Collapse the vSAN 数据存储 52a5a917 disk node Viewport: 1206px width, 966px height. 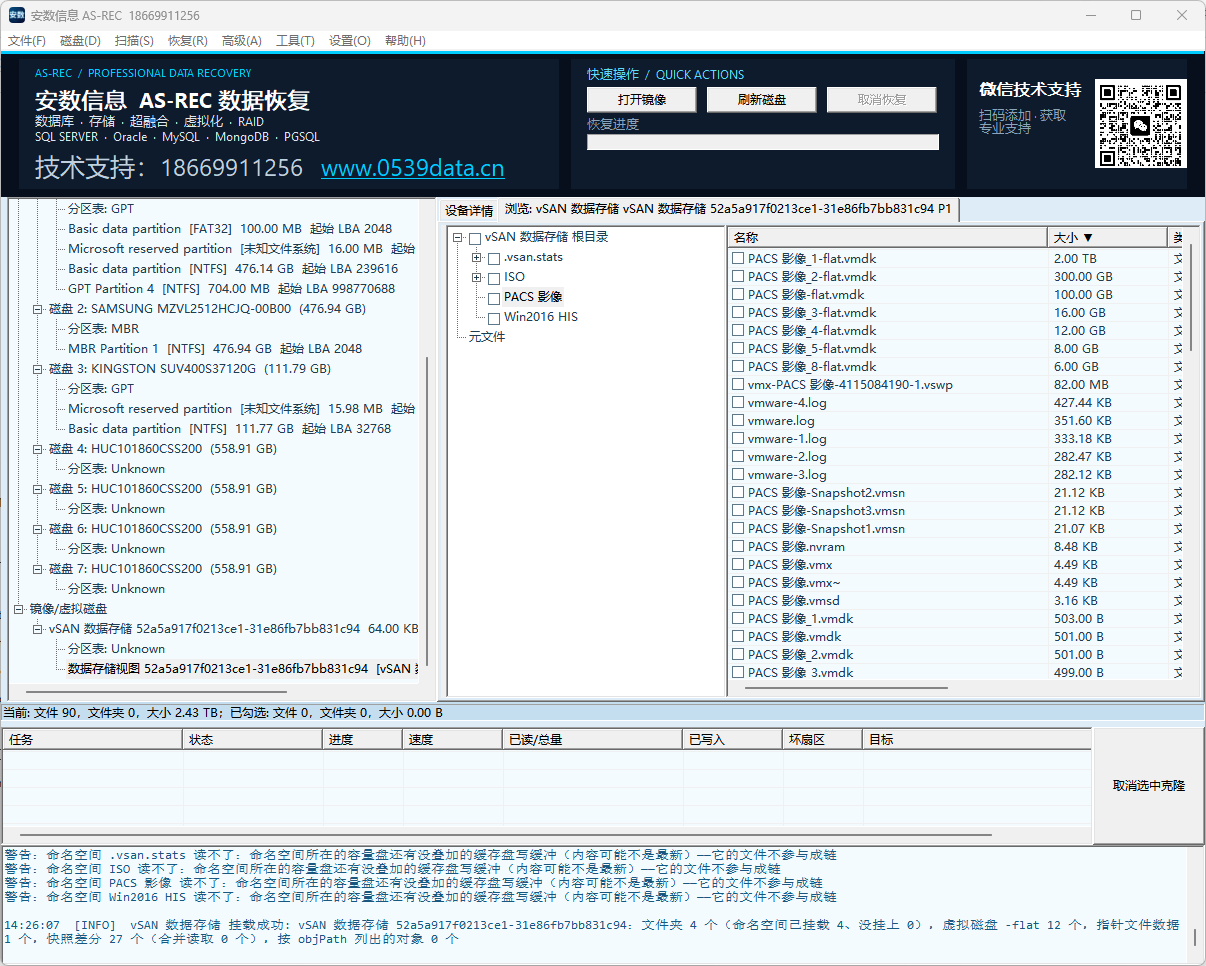[x=38, y=629]
